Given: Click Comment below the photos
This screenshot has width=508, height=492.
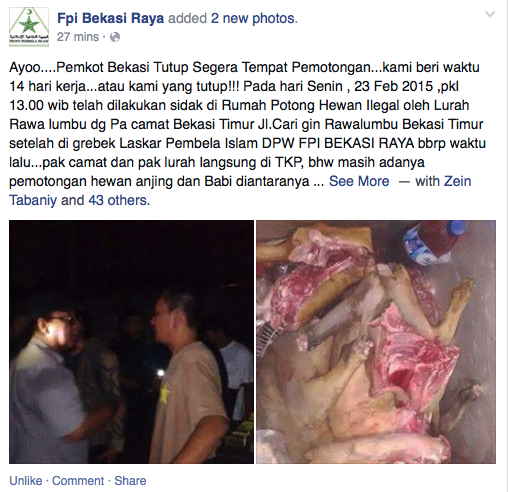Looking at the screenshot, I should (78, 481).
